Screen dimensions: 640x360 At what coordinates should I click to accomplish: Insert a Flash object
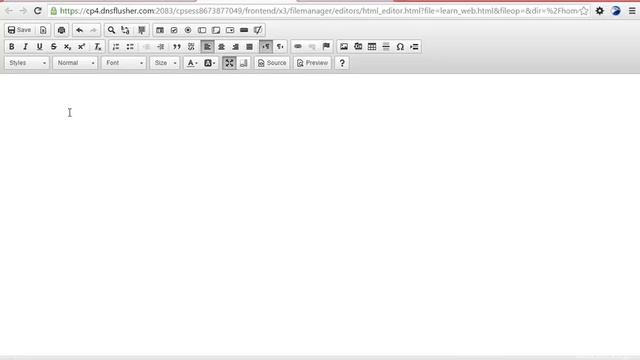click(x=358, y=47)
